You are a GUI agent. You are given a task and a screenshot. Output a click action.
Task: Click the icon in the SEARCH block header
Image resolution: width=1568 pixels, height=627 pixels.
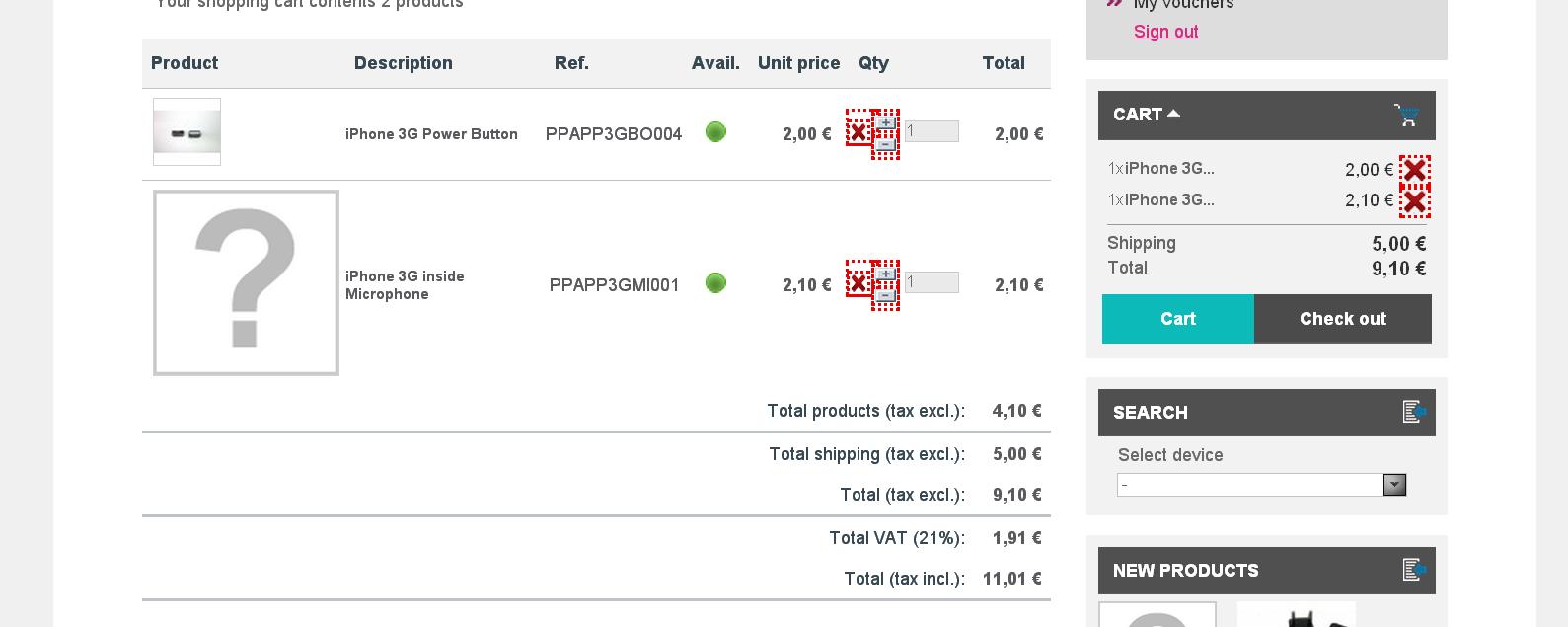(x=1414, y=412)
